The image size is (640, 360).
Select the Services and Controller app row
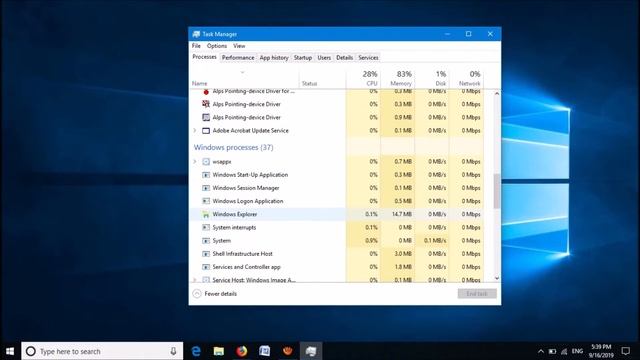[337, 267]
